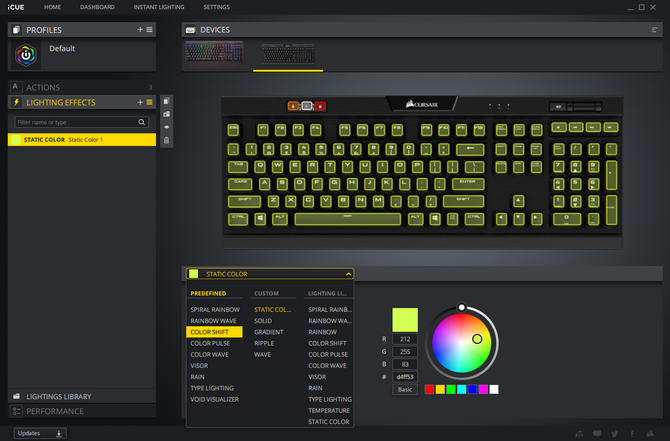Expand the Lightings Library section
Screen dimensions: 670x441
(82, 397)
